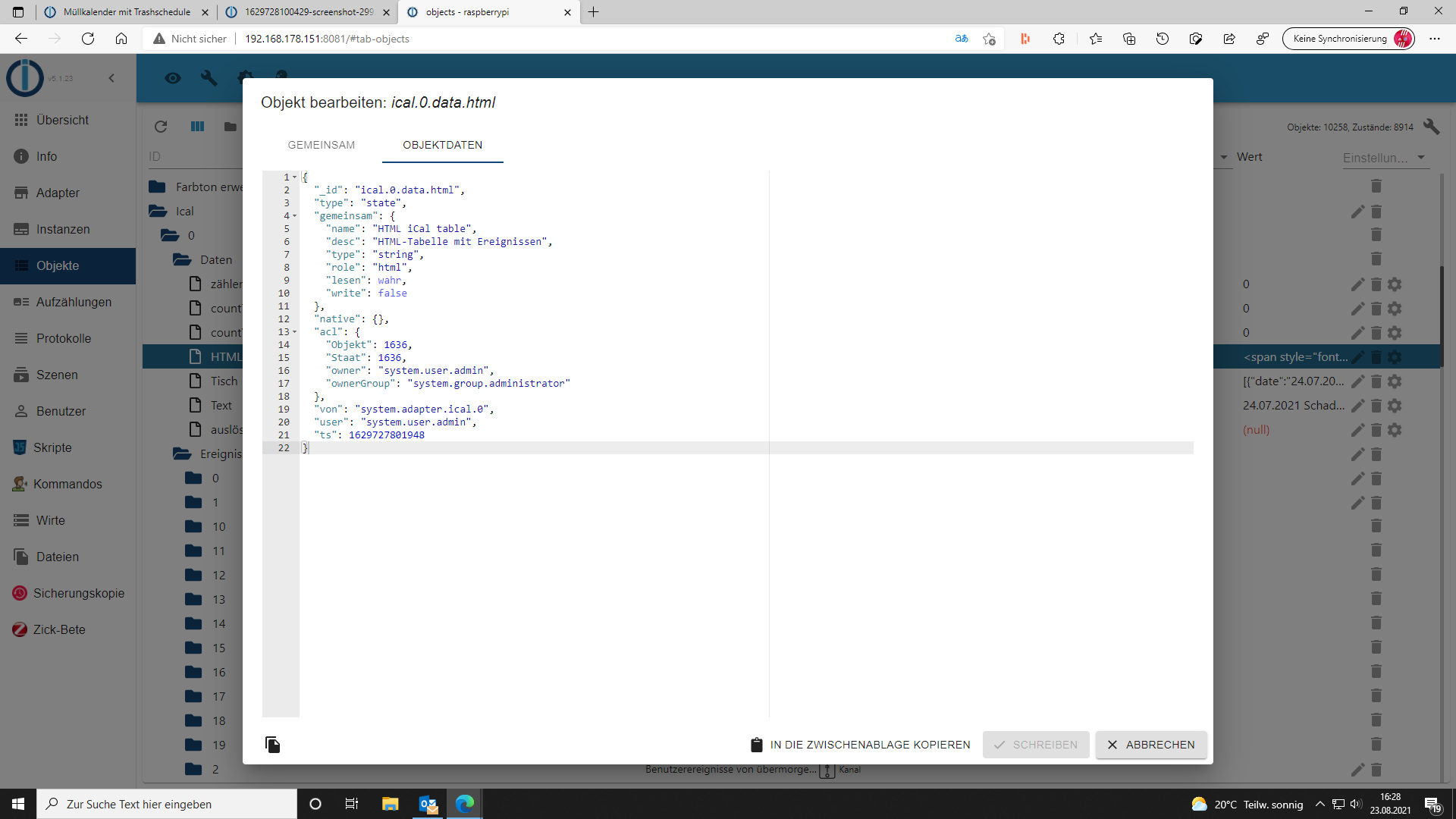Click IN DIE ZWISCHENABLAGE KOPIEREN button
This screenshot has width=1456, height=819.
coord(860,745)
